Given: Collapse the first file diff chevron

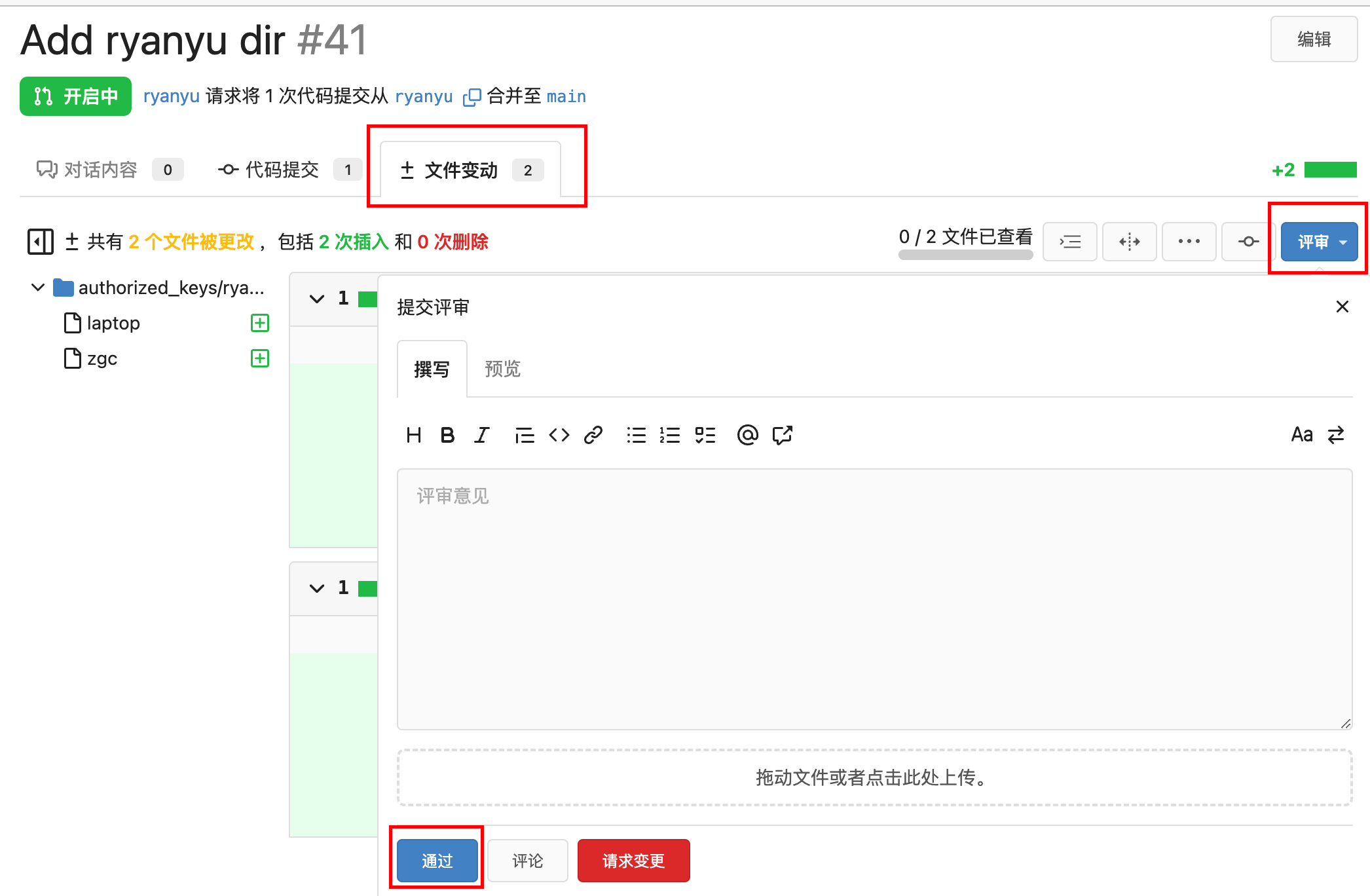Looking at the screenshot, I should [317, 299].
